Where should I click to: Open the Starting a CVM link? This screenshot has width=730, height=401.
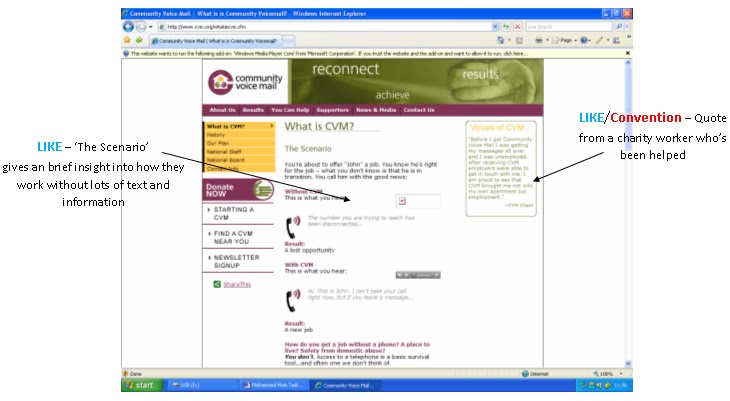234,213
